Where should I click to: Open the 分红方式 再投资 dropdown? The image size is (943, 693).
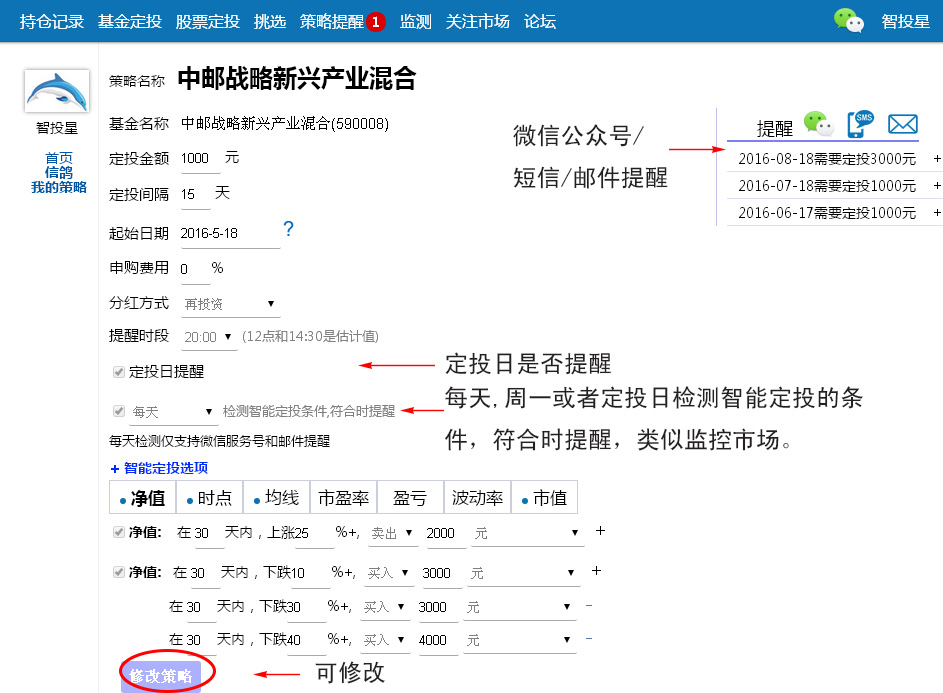tap(230, 304)
